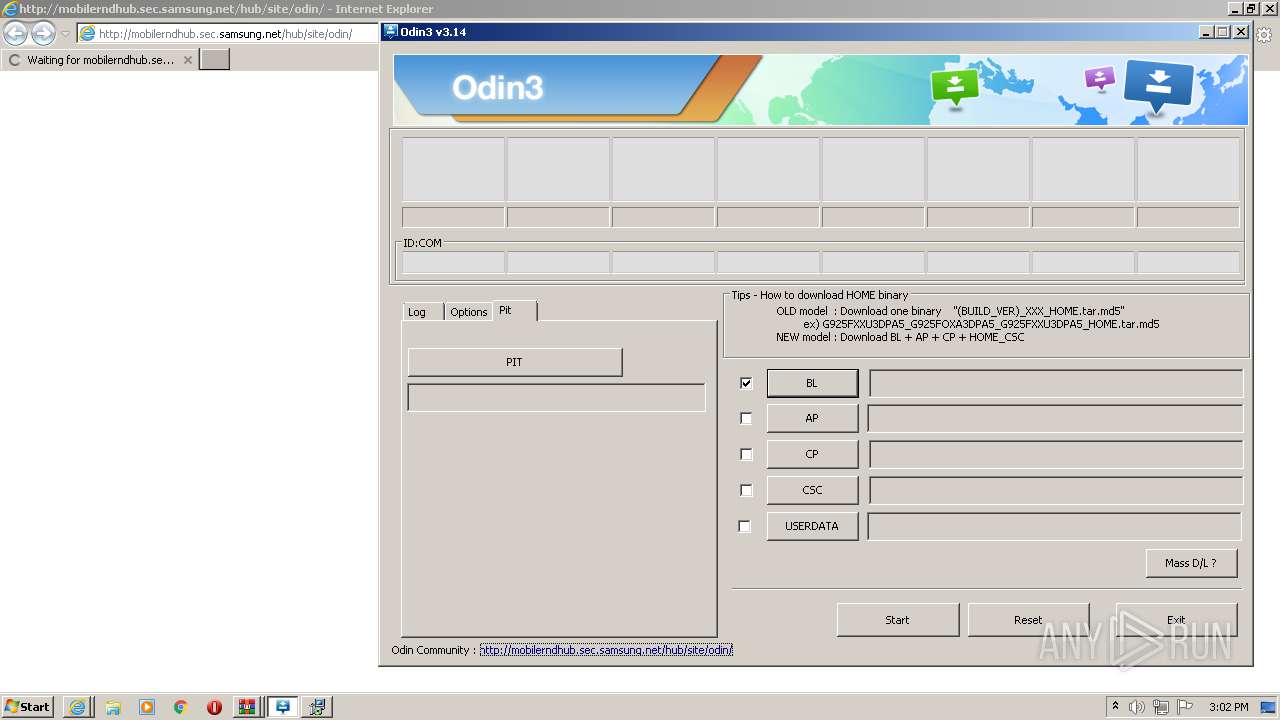Click Start to begin flashing
This screenshot has width=1280, height=720.
897,620
